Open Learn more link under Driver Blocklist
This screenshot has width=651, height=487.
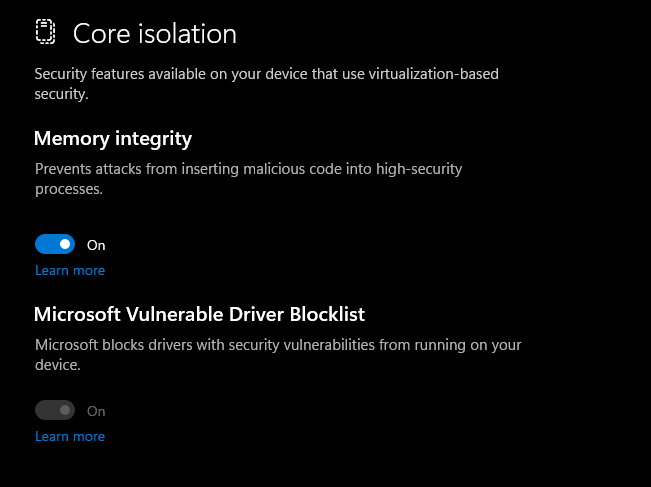coord(70,437)
